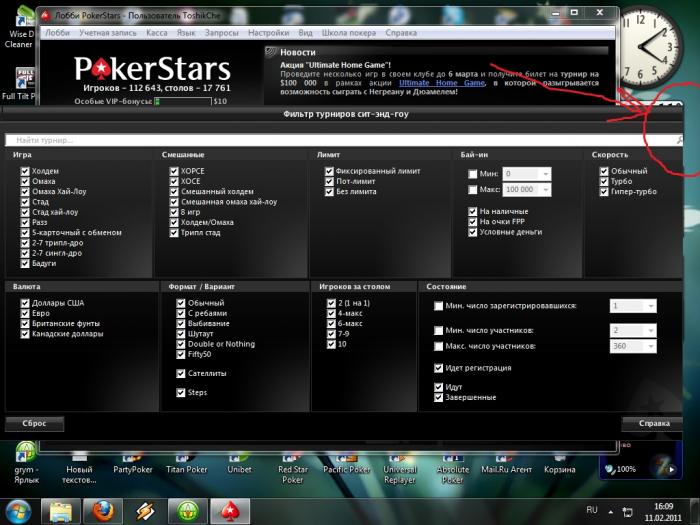Open grym Ярлык desktop shortcut
The image size is (700, 525).
26,464
